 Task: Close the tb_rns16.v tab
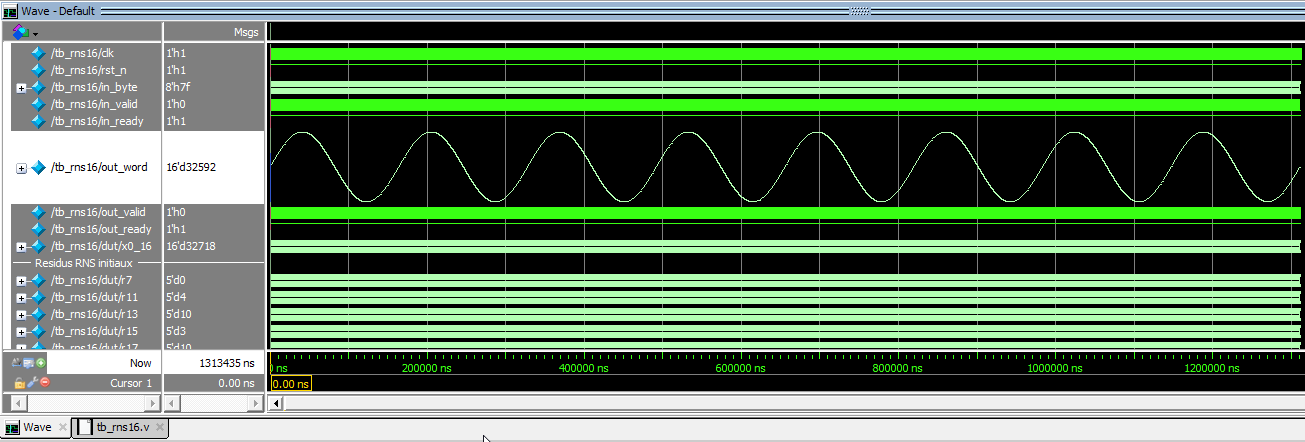point(160,428)
